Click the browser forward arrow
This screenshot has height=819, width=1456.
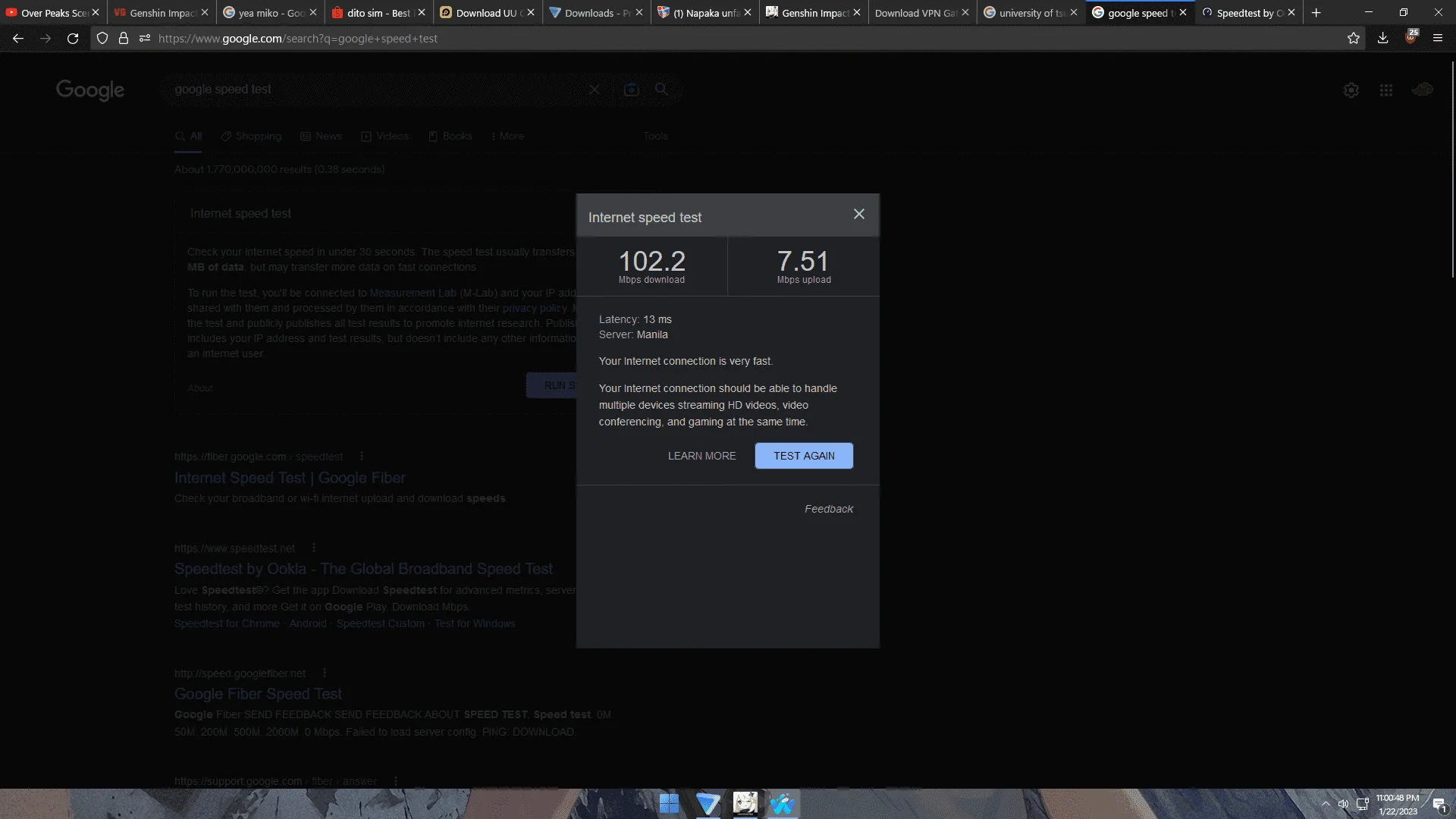pos(45,38)
